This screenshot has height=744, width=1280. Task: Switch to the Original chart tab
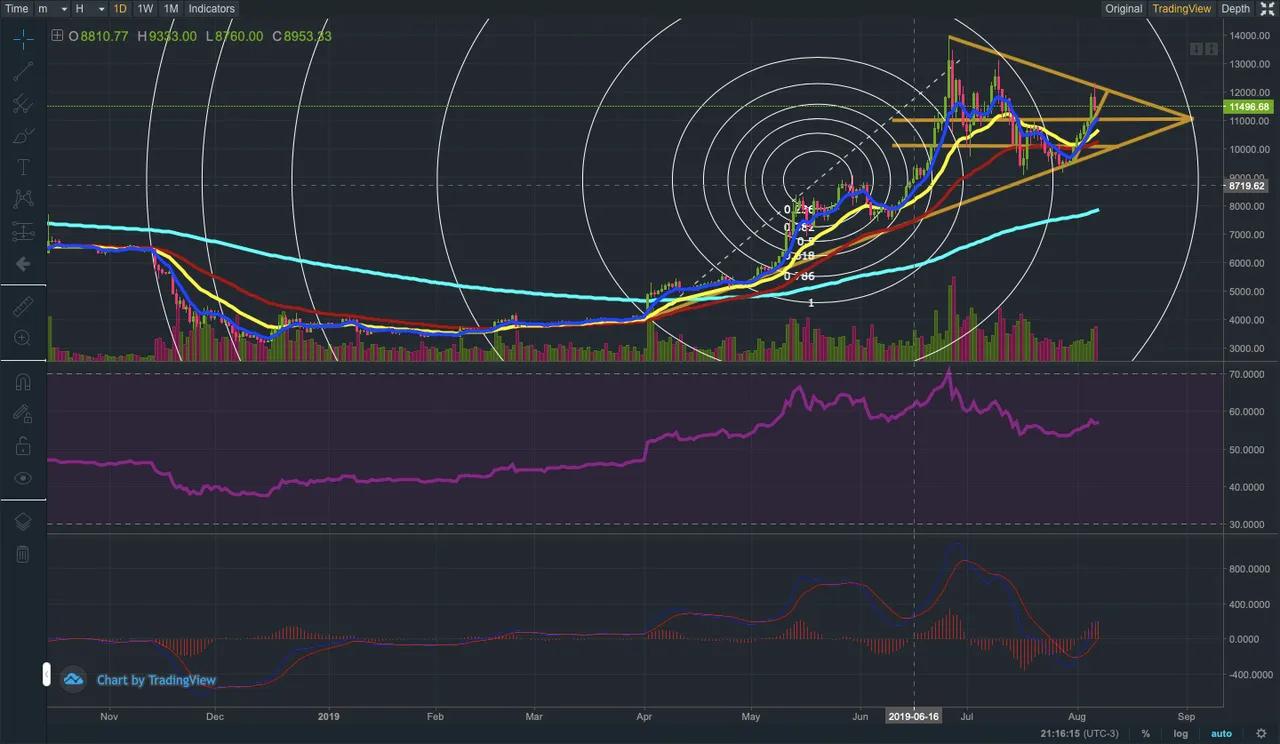(x=1123, y=9)
